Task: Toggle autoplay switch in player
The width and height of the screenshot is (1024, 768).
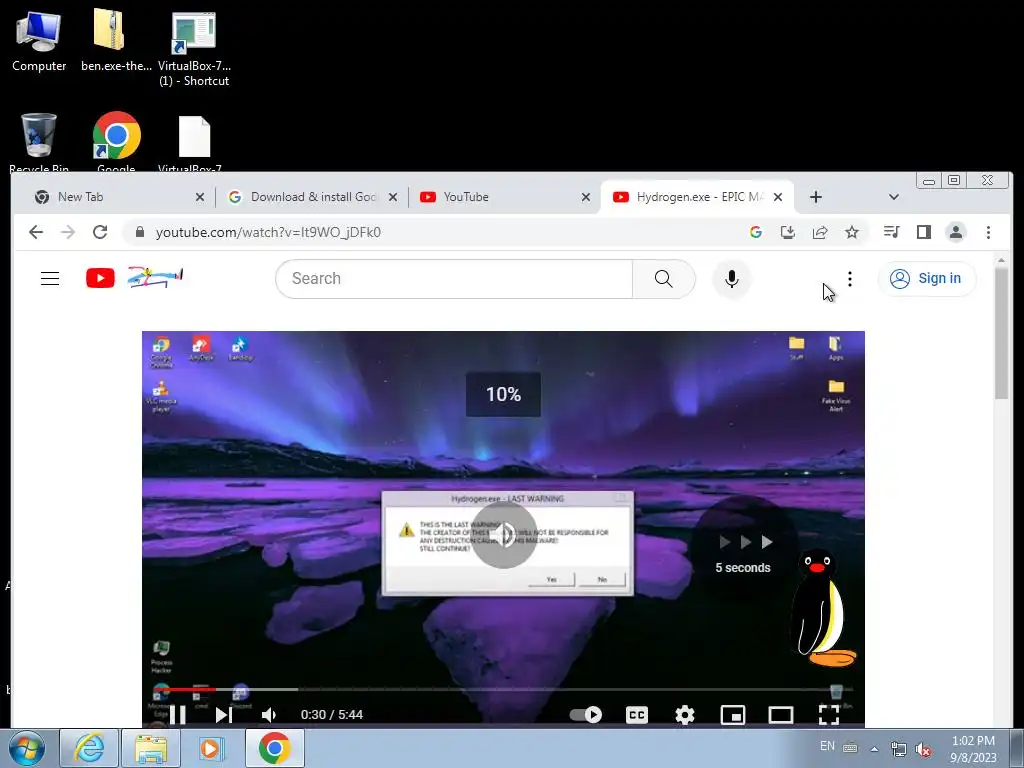Action: tap(586, 714)
